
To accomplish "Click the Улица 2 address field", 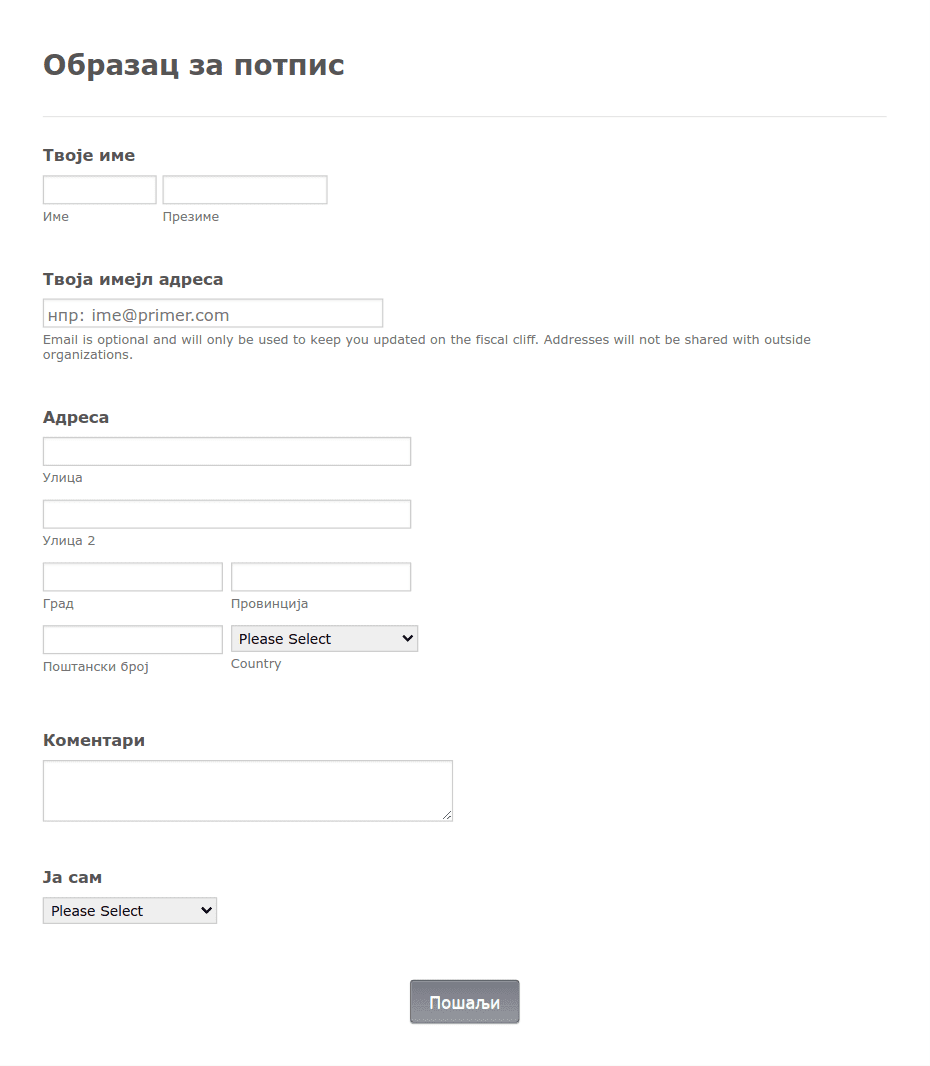I will [227, 514].
